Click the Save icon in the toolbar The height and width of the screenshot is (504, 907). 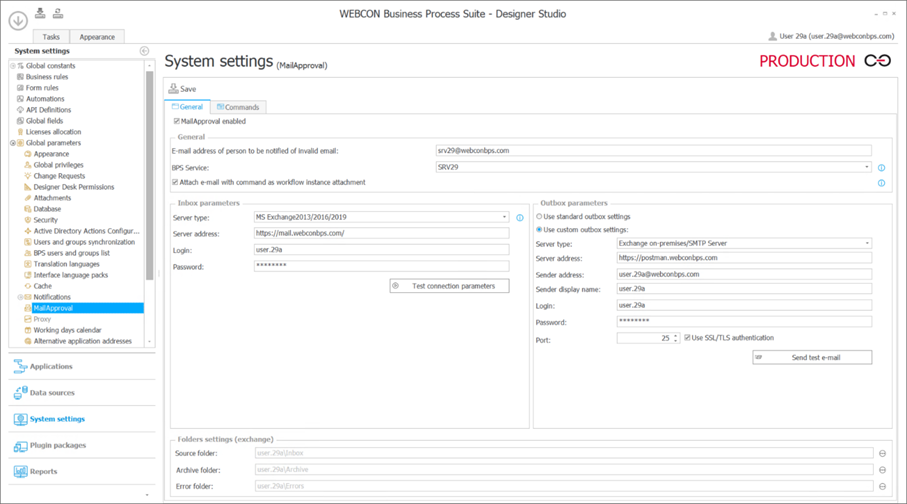coord(174,89)
